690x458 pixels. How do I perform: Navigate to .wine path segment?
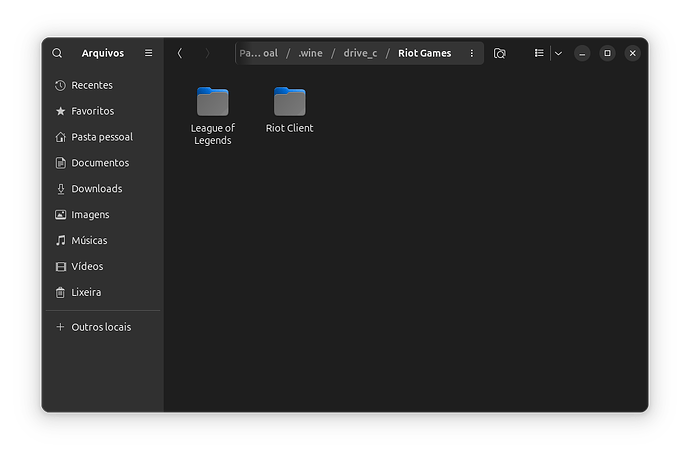[x=311, y=53]
